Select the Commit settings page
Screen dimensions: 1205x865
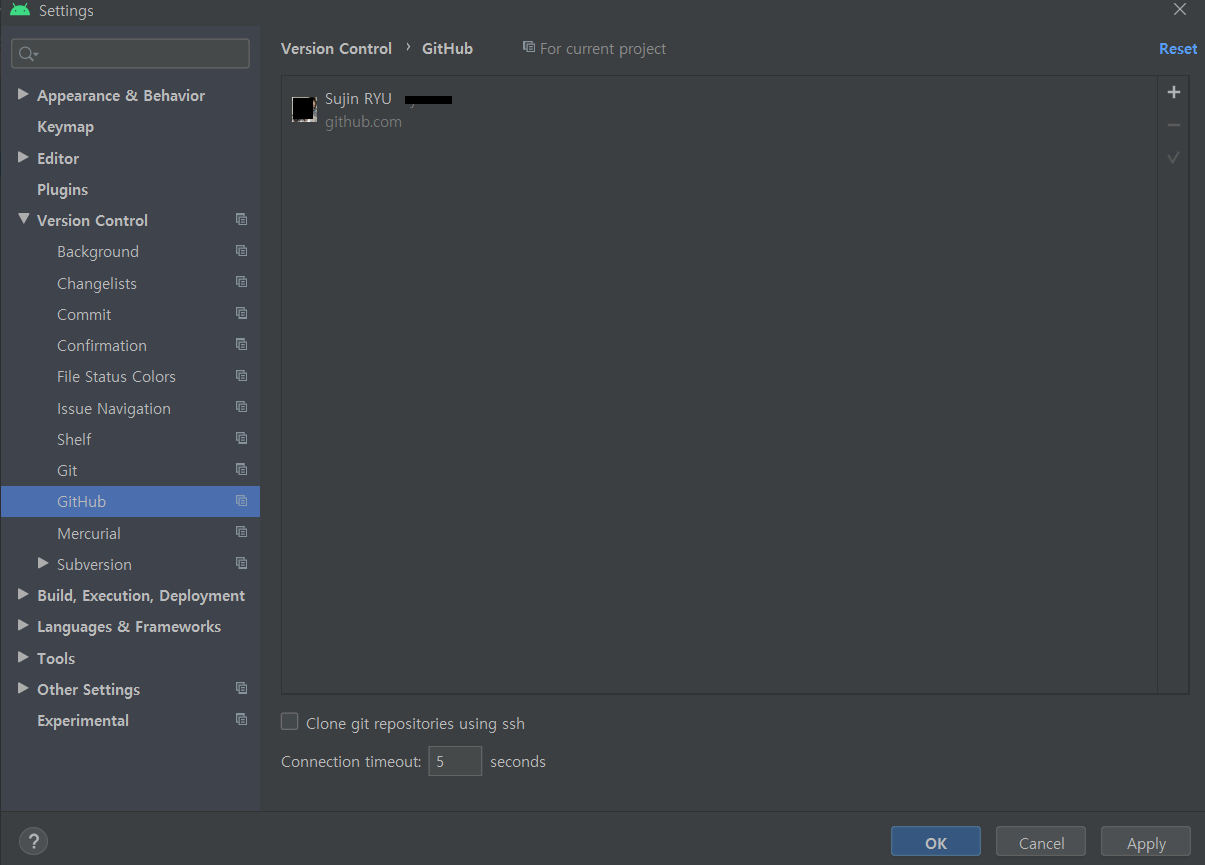pyautogui.click(x=84, y=314)
